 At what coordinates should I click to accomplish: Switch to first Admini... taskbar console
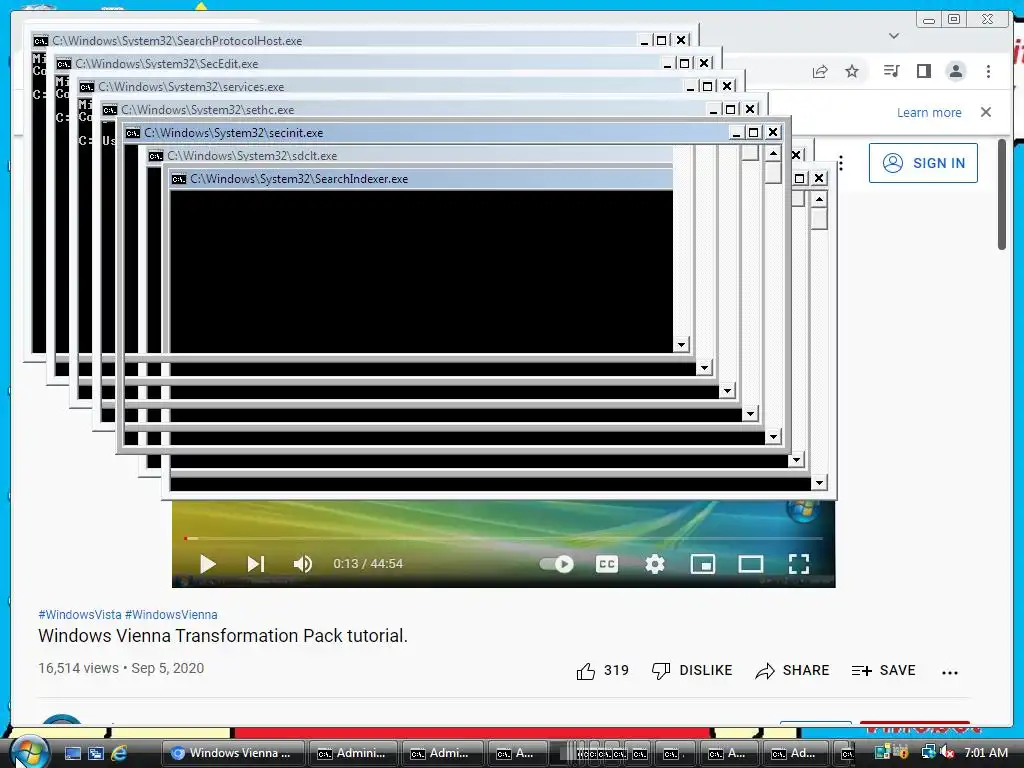353,753
